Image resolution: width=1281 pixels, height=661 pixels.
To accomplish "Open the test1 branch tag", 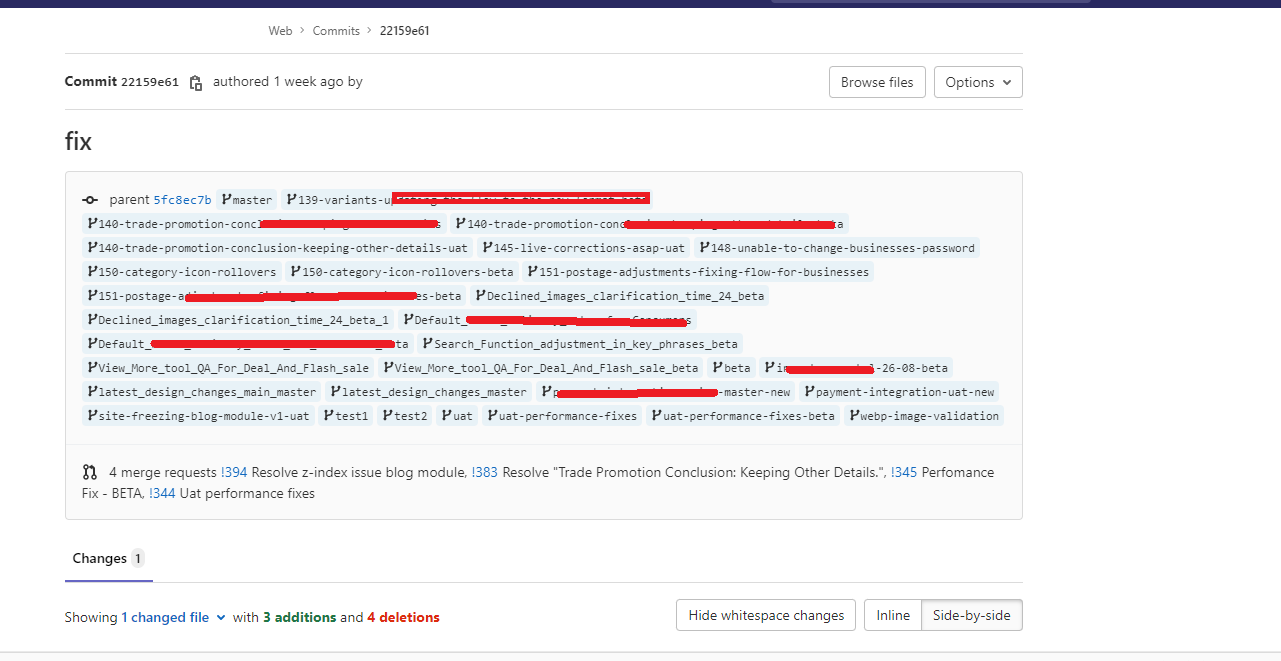I will coord(346,416).
